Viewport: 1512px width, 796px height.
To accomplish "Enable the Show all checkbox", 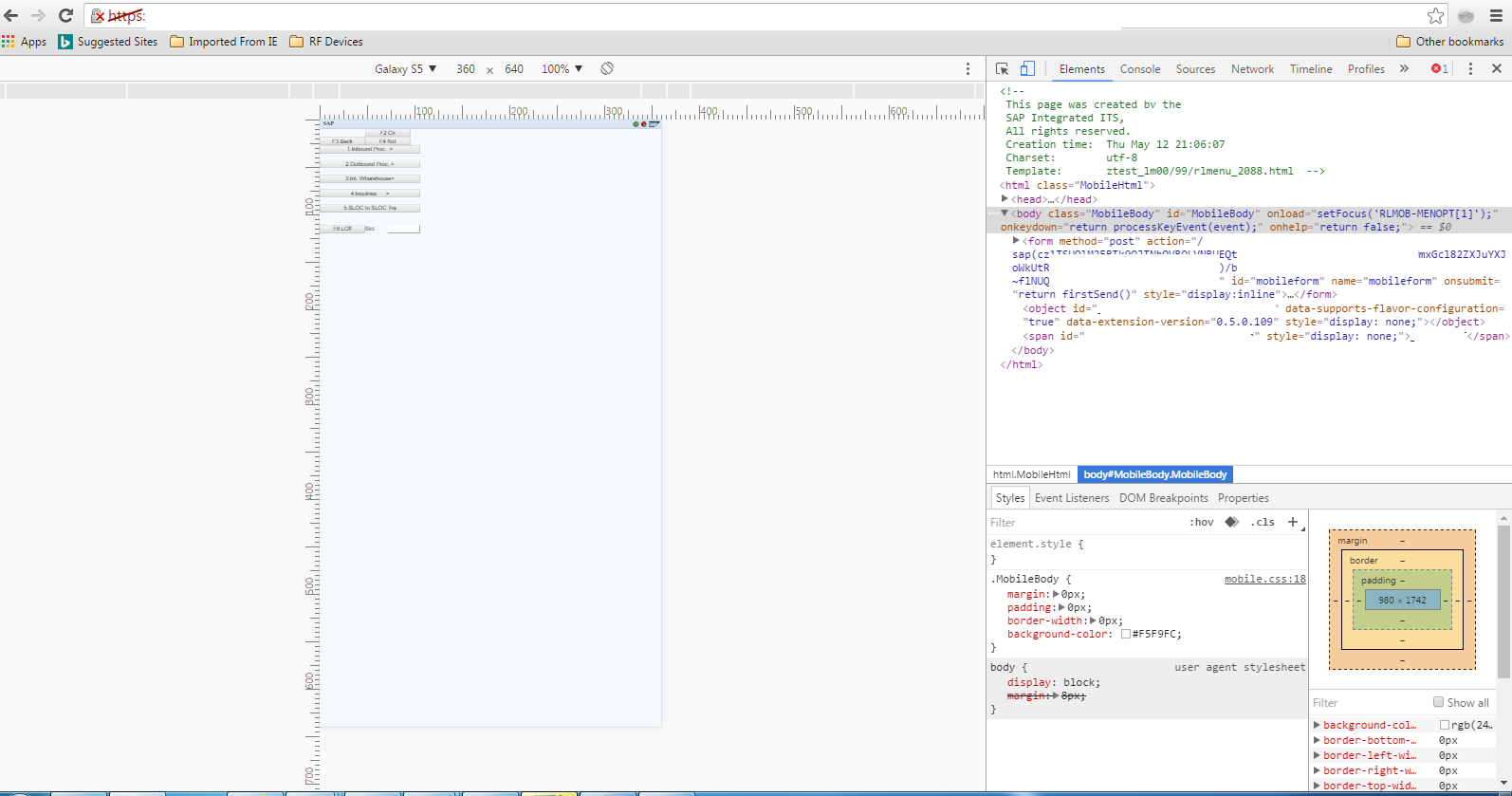I will tap(1439, 702).
